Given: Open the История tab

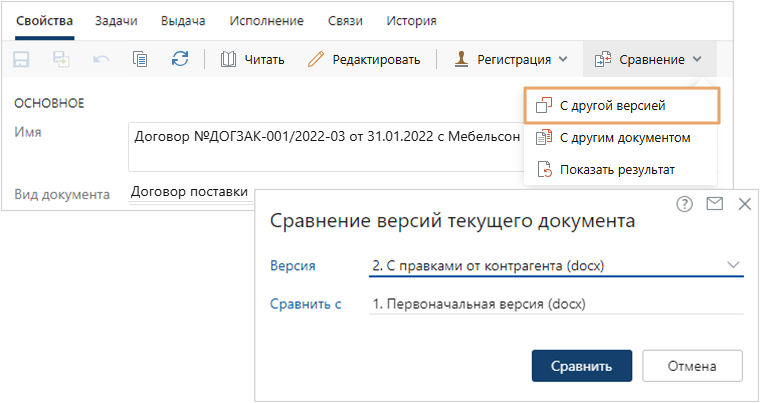Looking at the screenshot, I should tap(413, 20).
